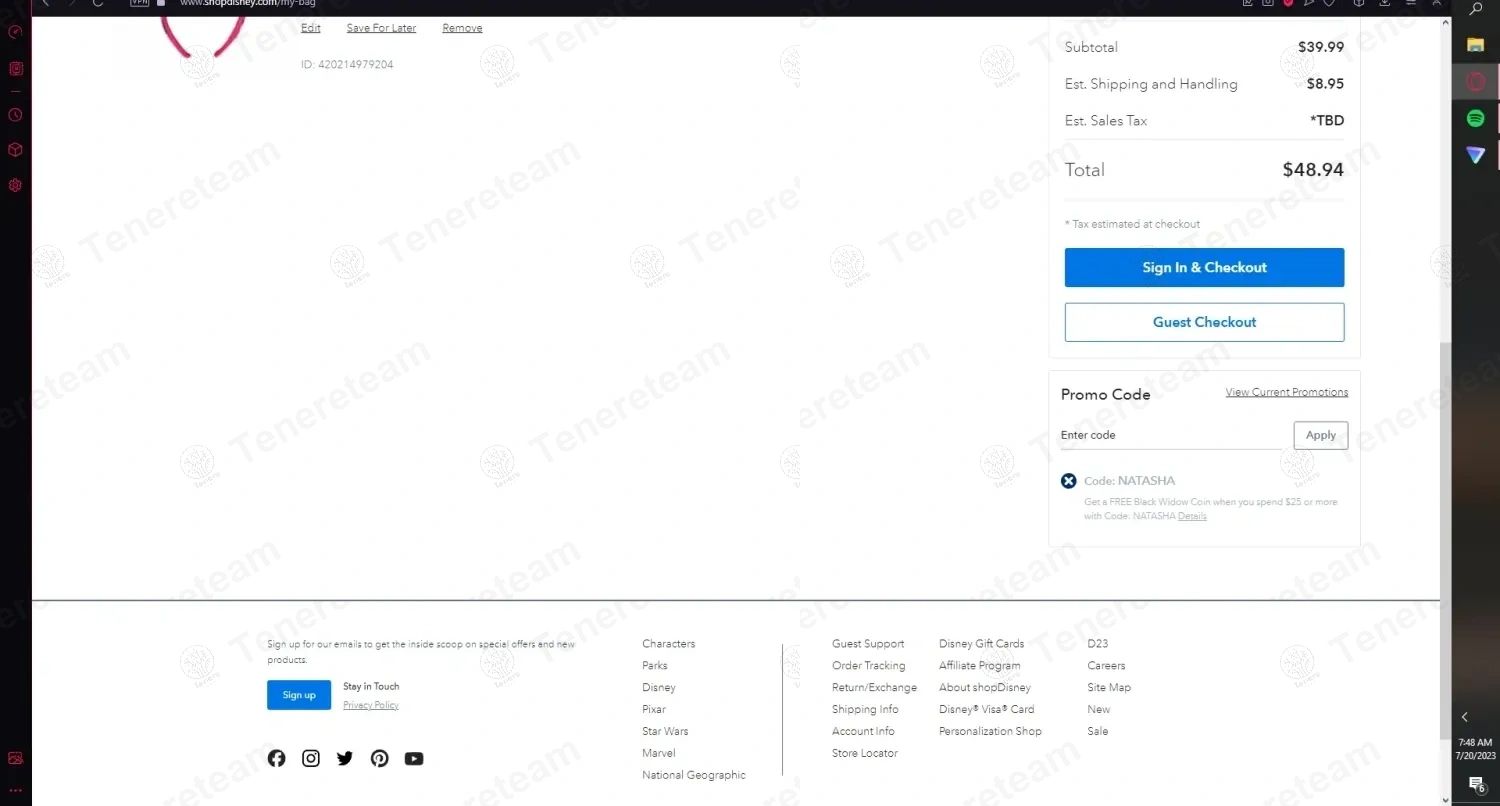Open Return/Exchange footer link

tap(874, 688)
